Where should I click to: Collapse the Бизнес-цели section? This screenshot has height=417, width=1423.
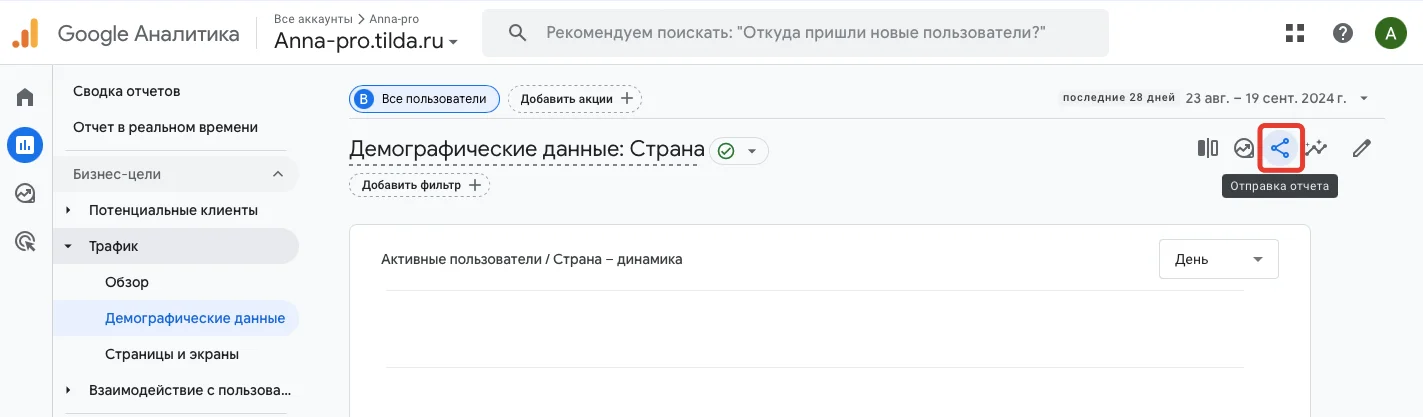click(x=277, y=174)
